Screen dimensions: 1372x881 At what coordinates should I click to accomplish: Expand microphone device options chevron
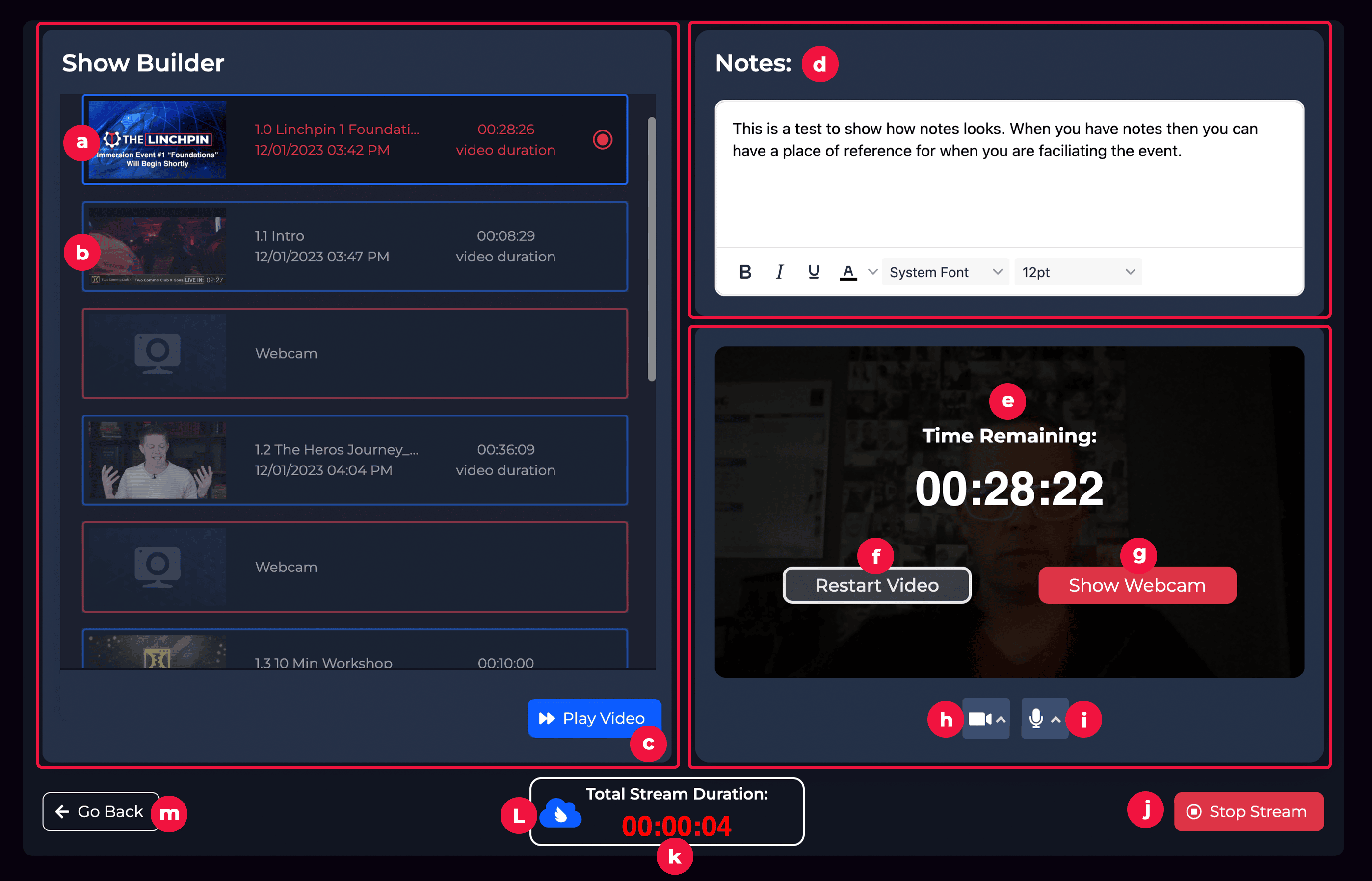coord(1055,720)
